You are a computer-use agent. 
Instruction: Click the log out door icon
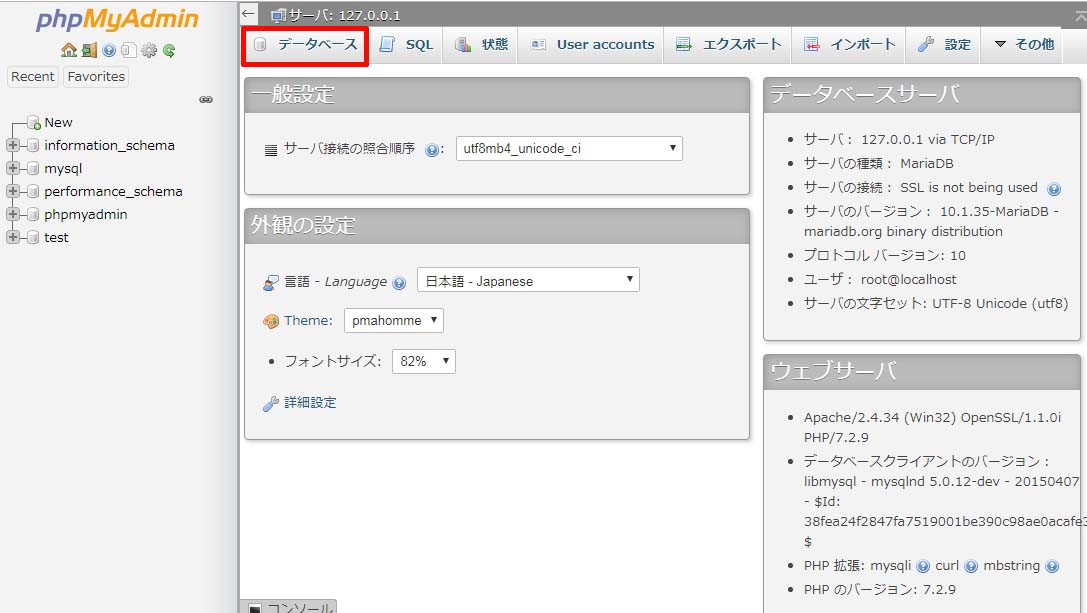pos(89,50)
